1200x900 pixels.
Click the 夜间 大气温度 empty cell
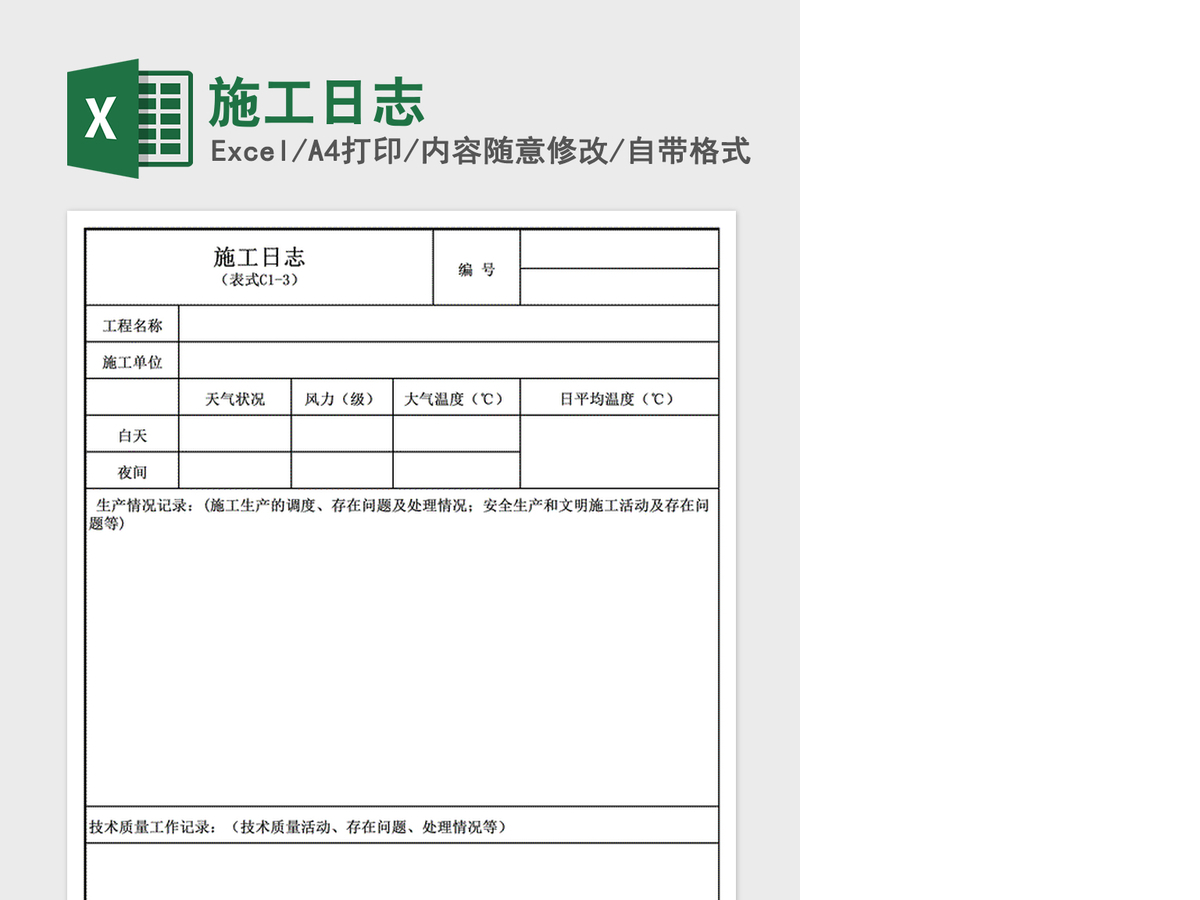click(x=456, y=470)
